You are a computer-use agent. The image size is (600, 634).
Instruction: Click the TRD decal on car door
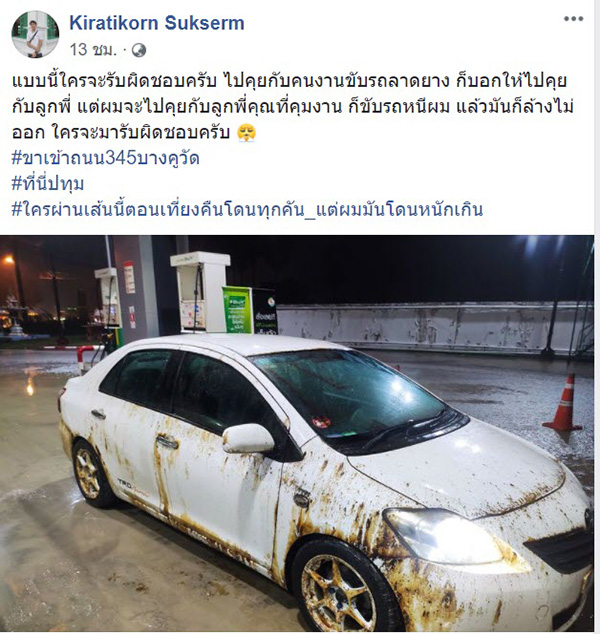[x=125, y=484]
